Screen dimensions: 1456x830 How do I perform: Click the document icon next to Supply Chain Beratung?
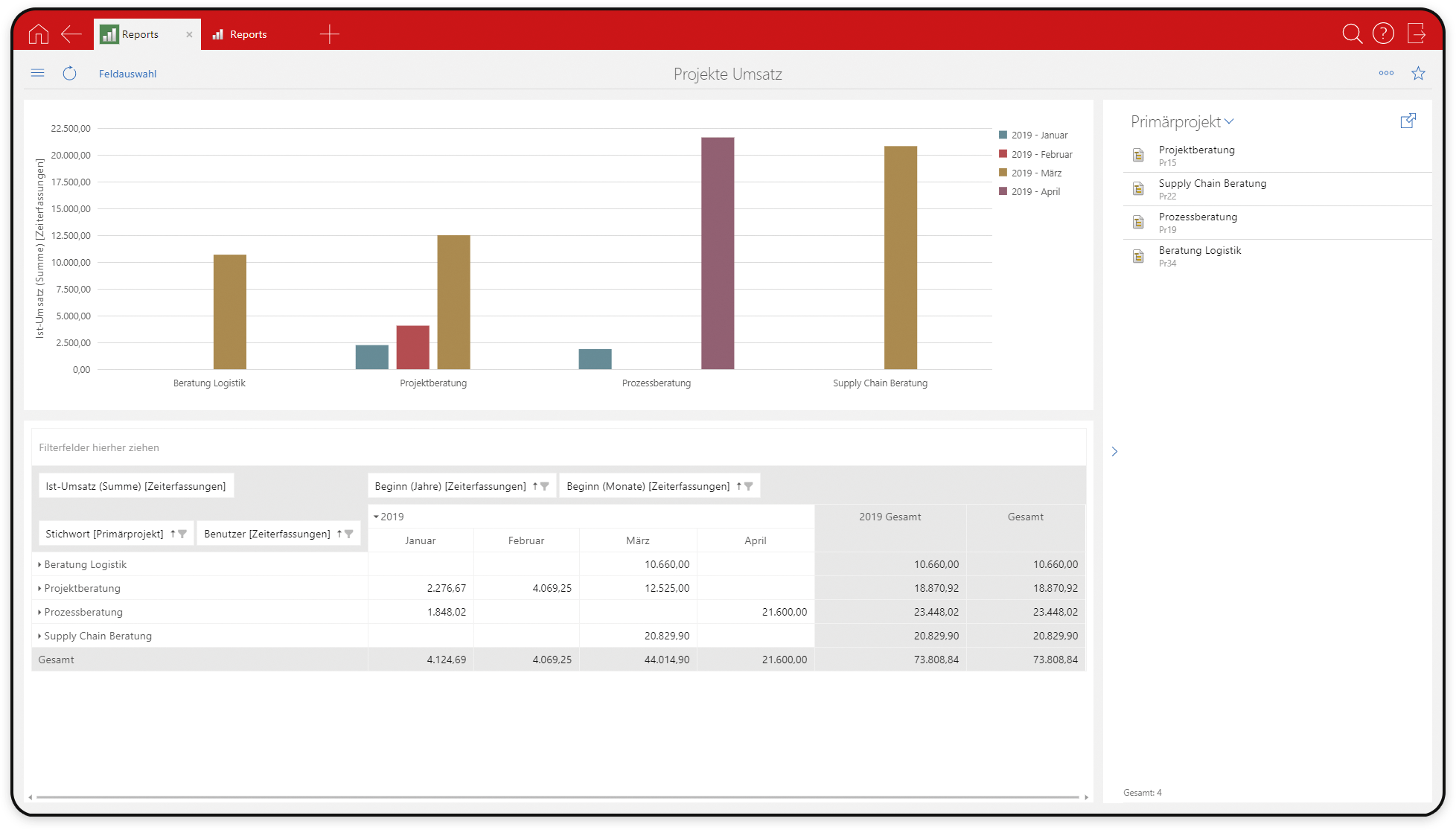point(1138,189)
